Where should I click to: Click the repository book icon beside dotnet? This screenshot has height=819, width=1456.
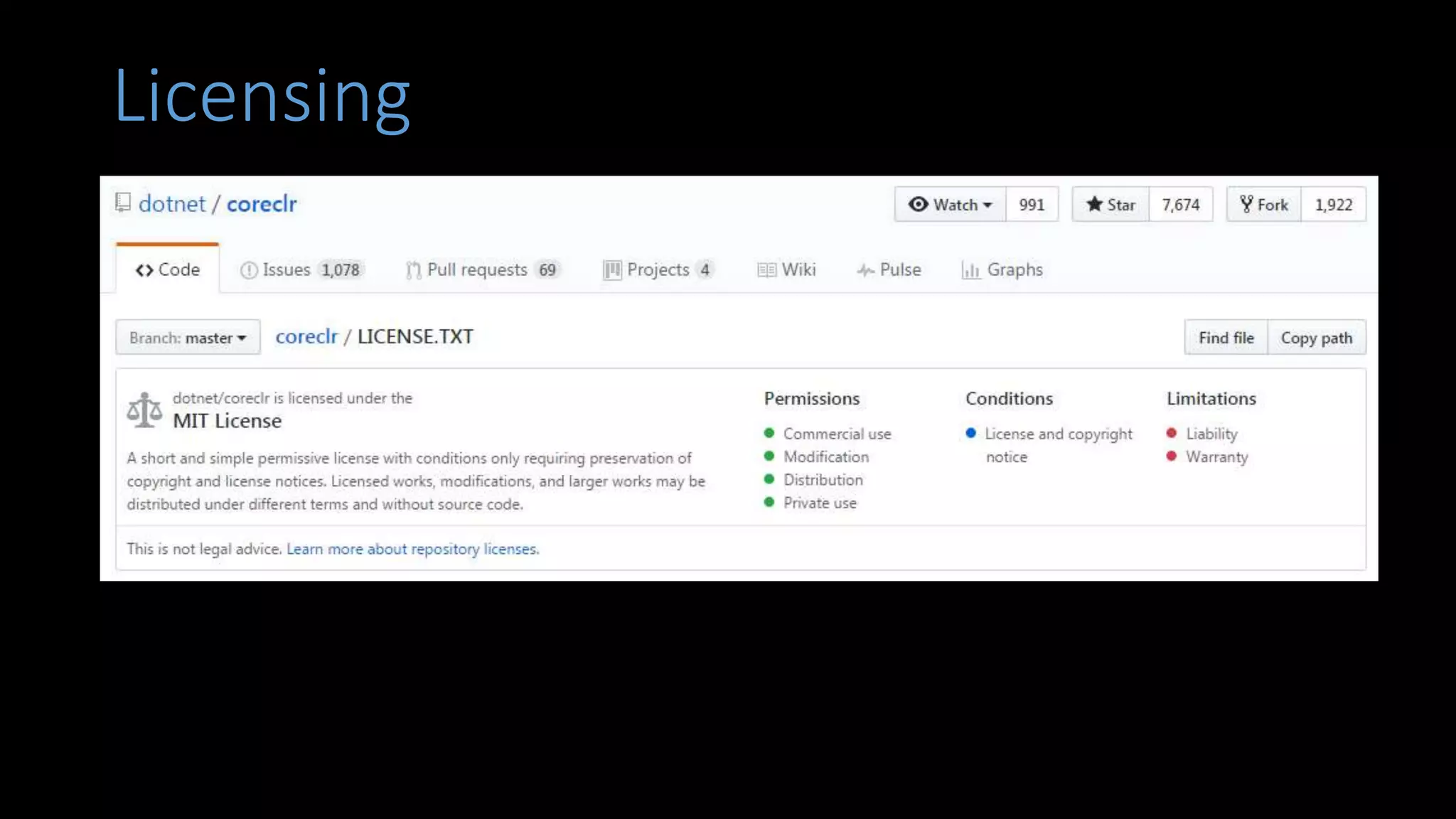coord(123,203)
